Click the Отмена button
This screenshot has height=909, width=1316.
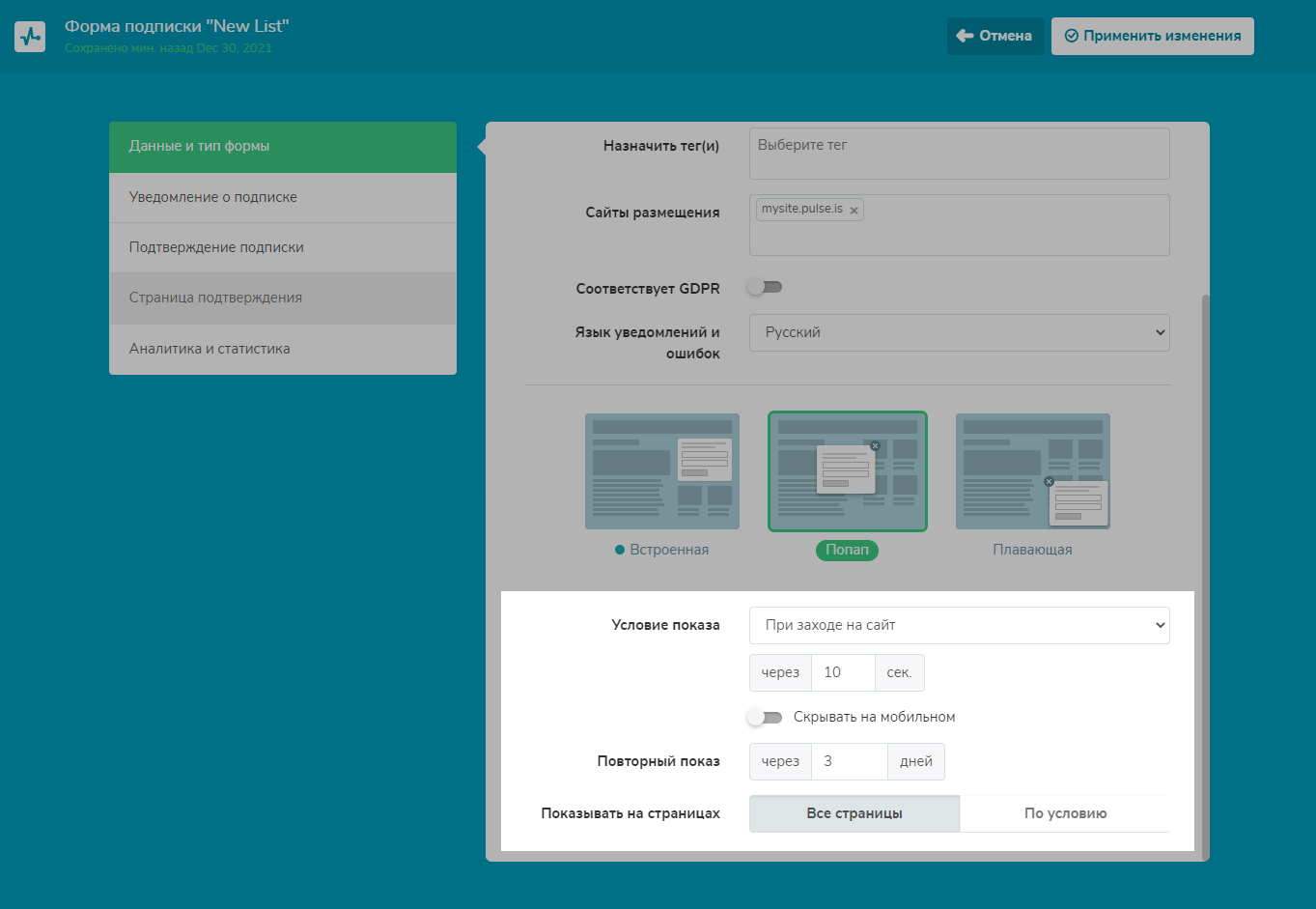pos(994,36)
